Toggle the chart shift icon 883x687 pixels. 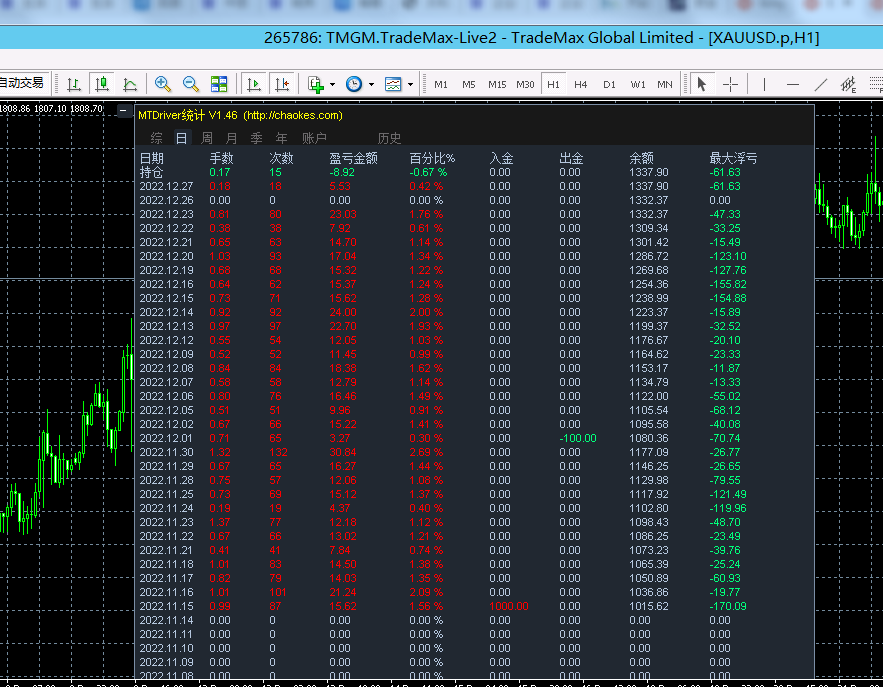point(282,84)
